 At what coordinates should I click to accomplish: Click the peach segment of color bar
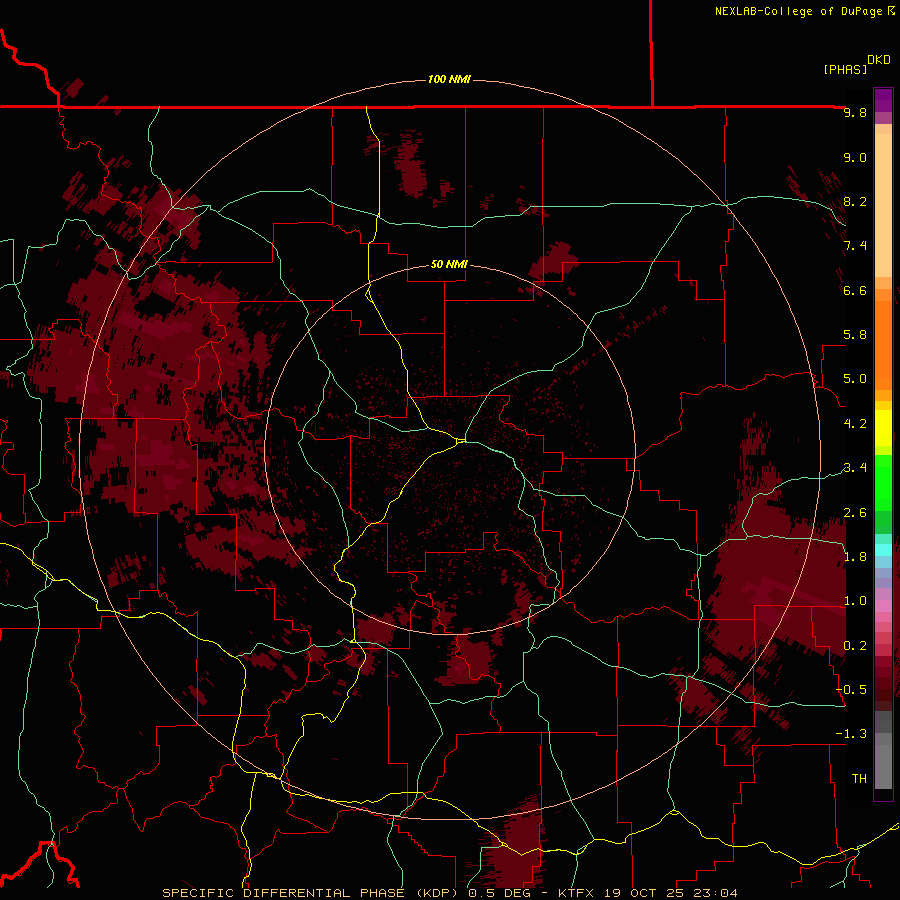click(883, 205)
